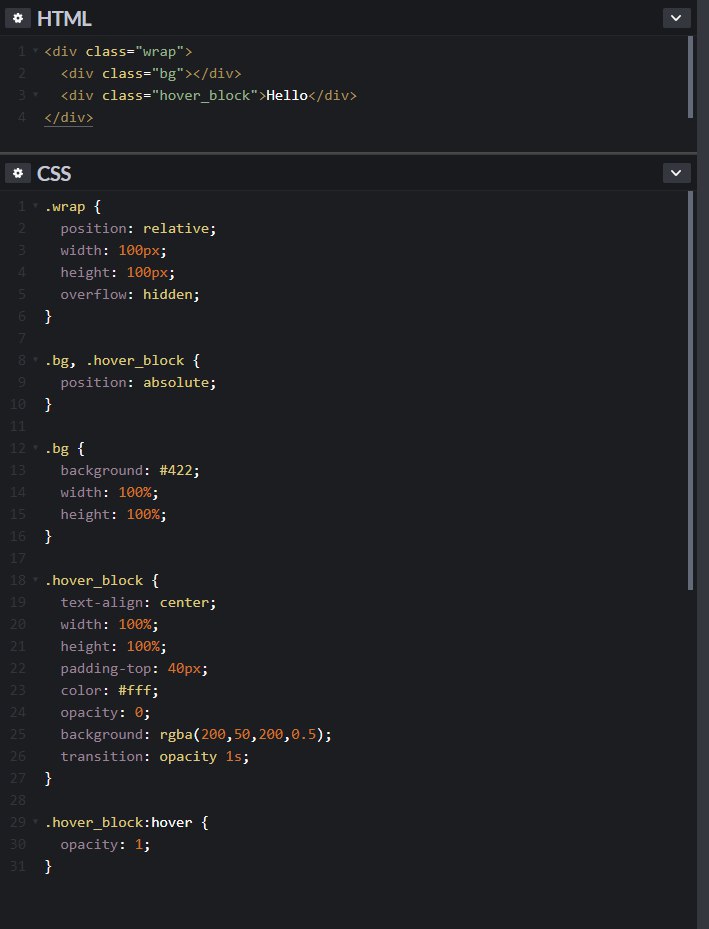Click the HTML editor vertical scrollbar
Viewport: 709px width, 929px height.
[690, 77]
